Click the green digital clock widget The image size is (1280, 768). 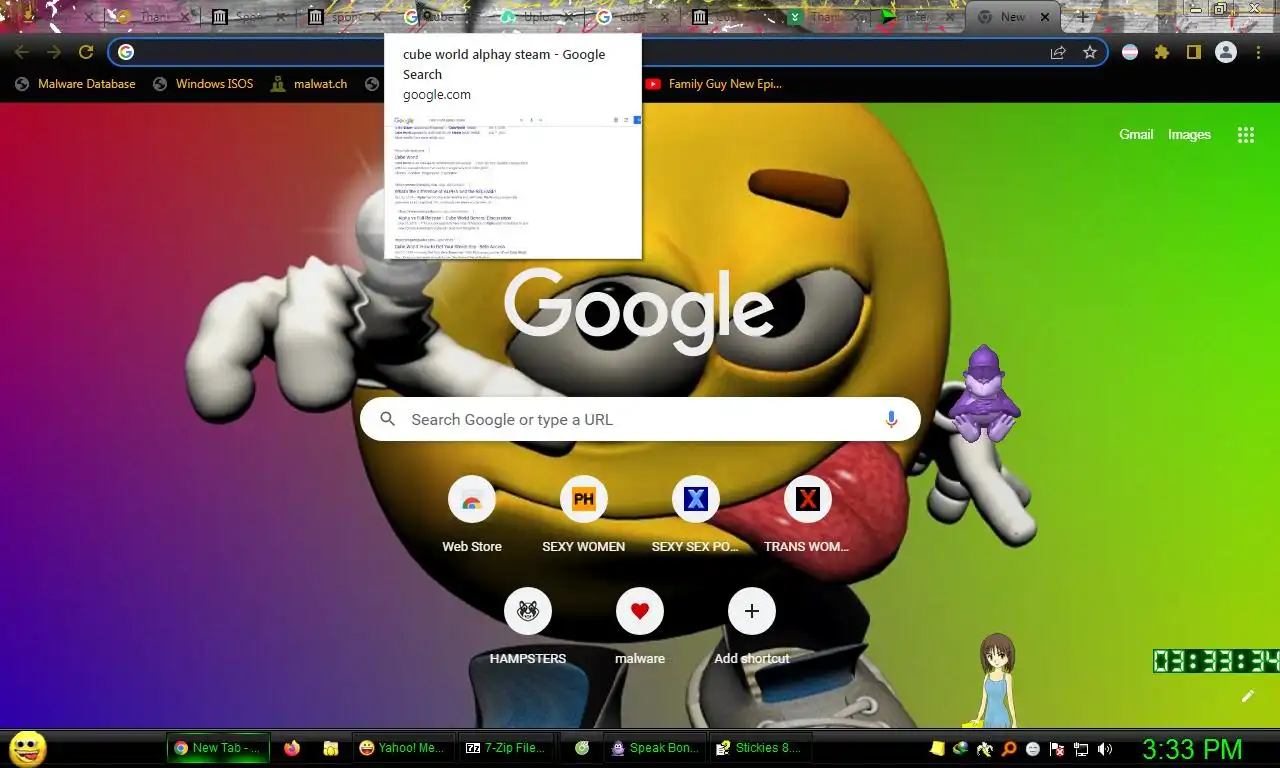tap(1216, 661)
